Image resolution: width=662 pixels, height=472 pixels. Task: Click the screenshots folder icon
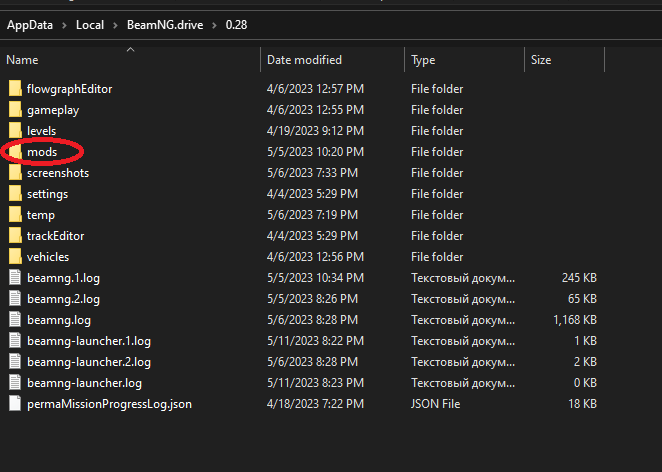[x=15, y=173]
